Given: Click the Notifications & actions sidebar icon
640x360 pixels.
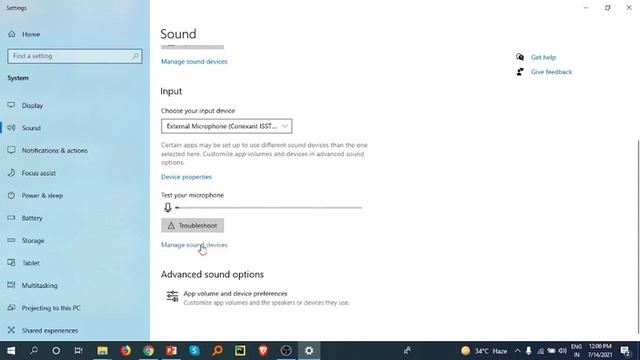Looking at the screenshot, I should 11,150.
